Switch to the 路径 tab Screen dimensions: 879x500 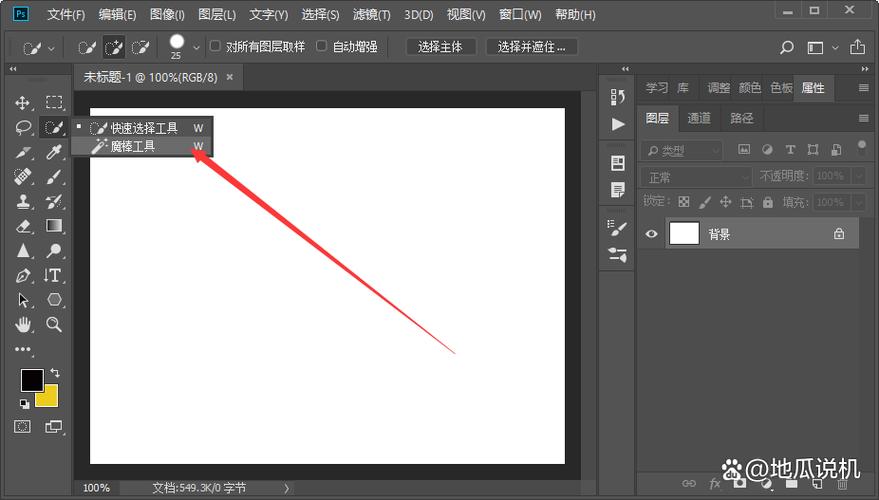[742, 118]
